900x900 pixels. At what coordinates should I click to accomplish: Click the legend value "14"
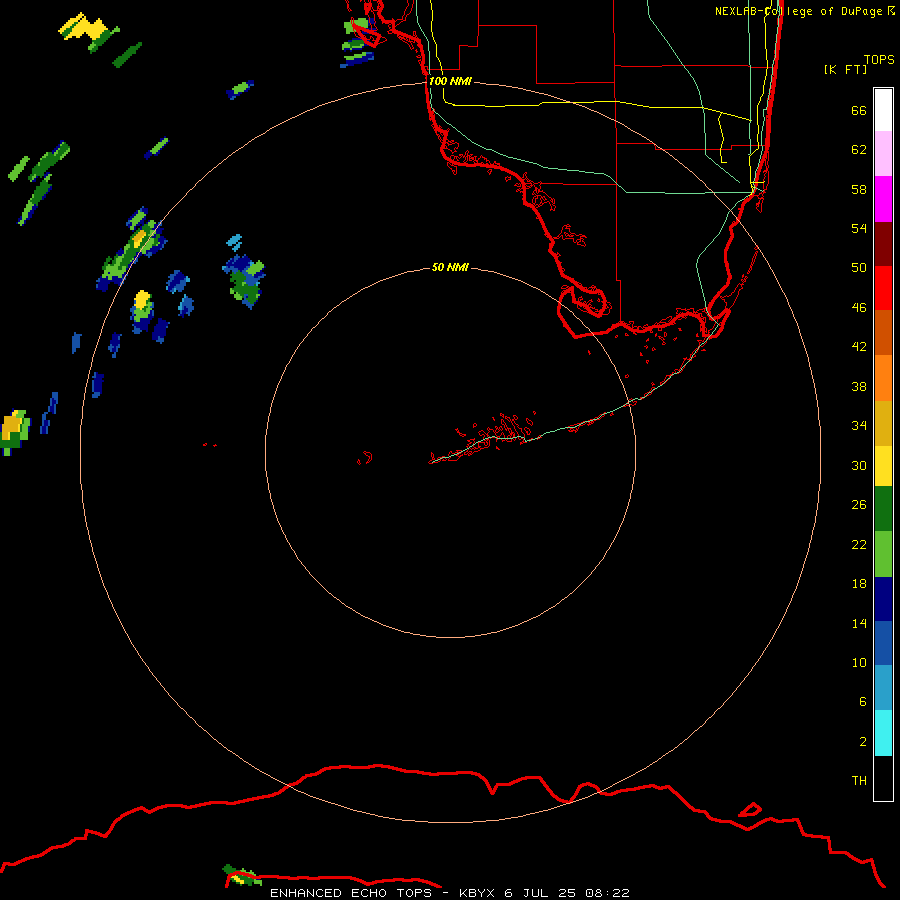[859, 623]
